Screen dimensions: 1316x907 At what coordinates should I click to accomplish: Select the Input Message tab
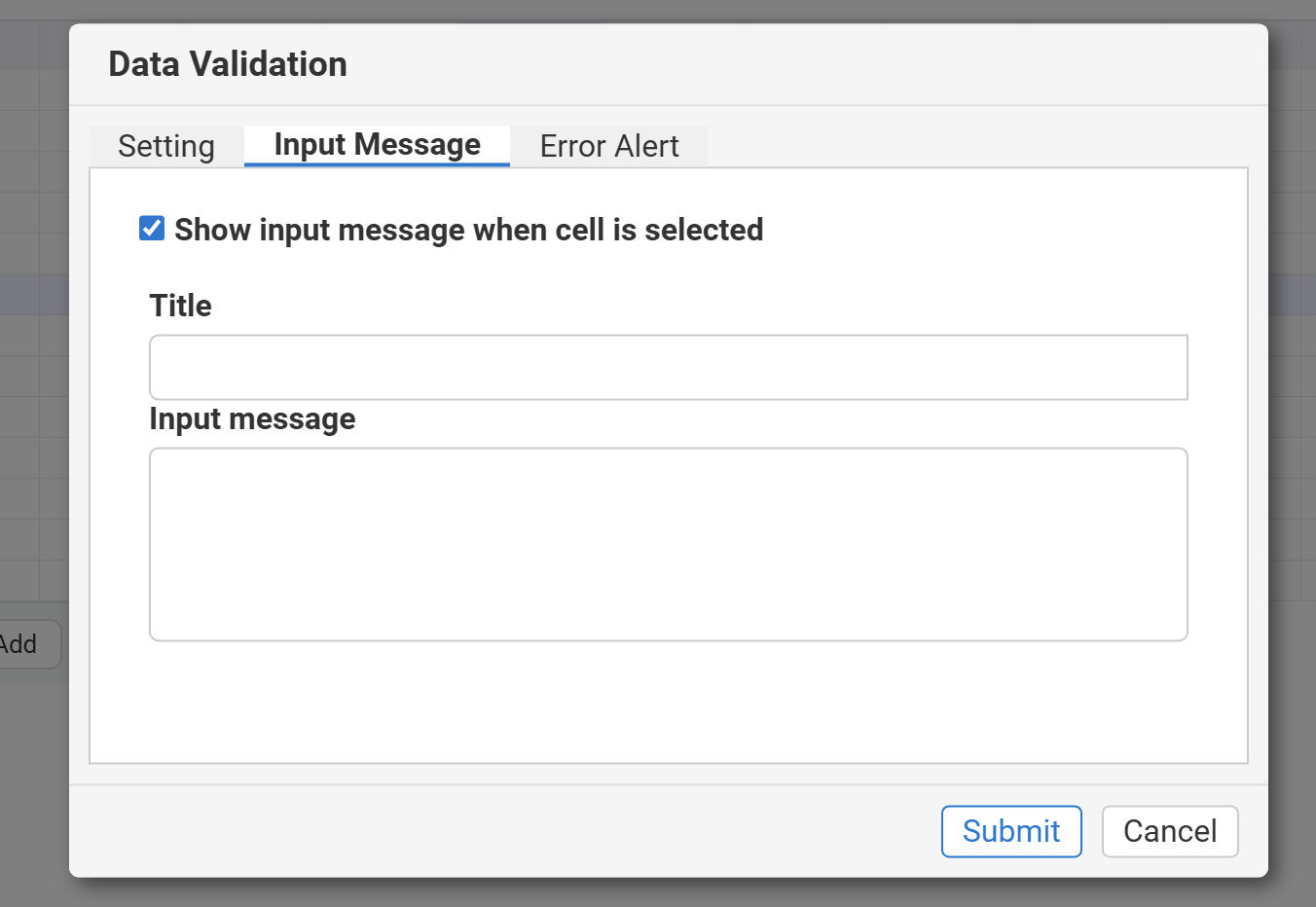tap(377, 145)
